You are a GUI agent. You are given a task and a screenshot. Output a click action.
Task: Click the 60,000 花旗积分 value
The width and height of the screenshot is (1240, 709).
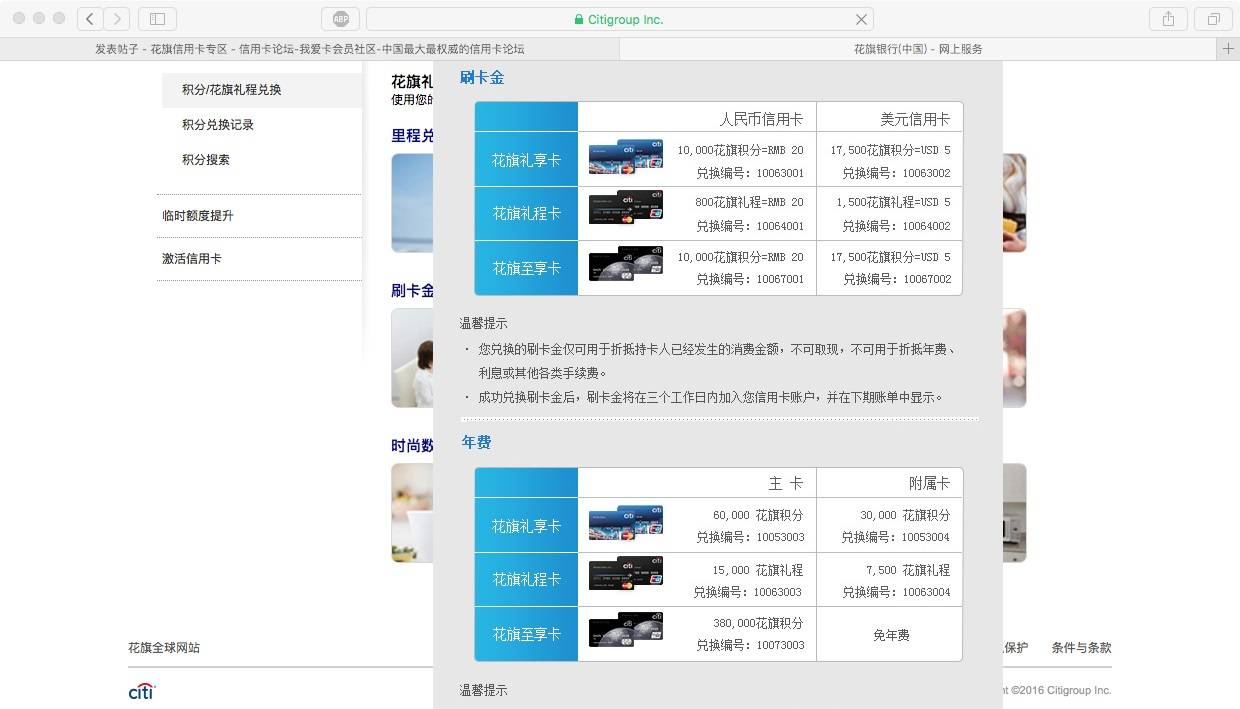pyautogui.click(x=758, y=516)
